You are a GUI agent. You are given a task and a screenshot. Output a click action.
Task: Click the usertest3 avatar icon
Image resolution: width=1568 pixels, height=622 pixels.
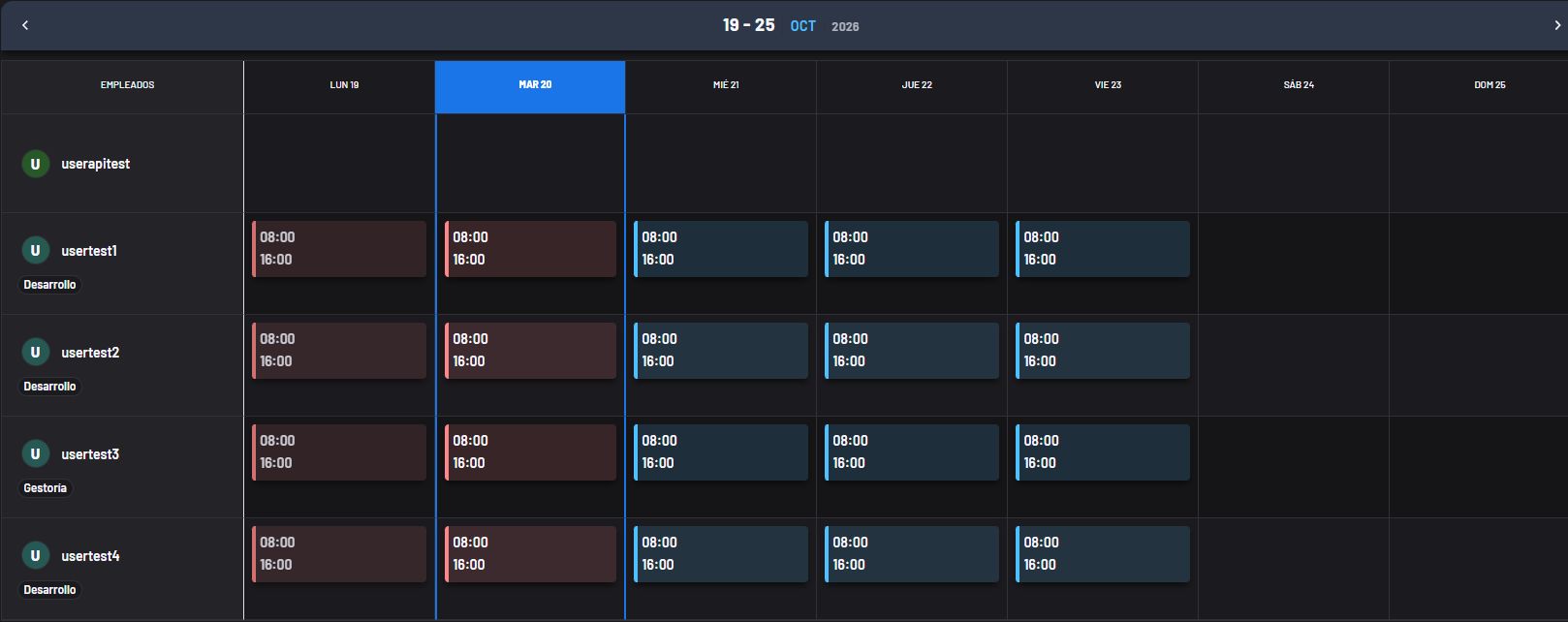(x=36, y=453)
